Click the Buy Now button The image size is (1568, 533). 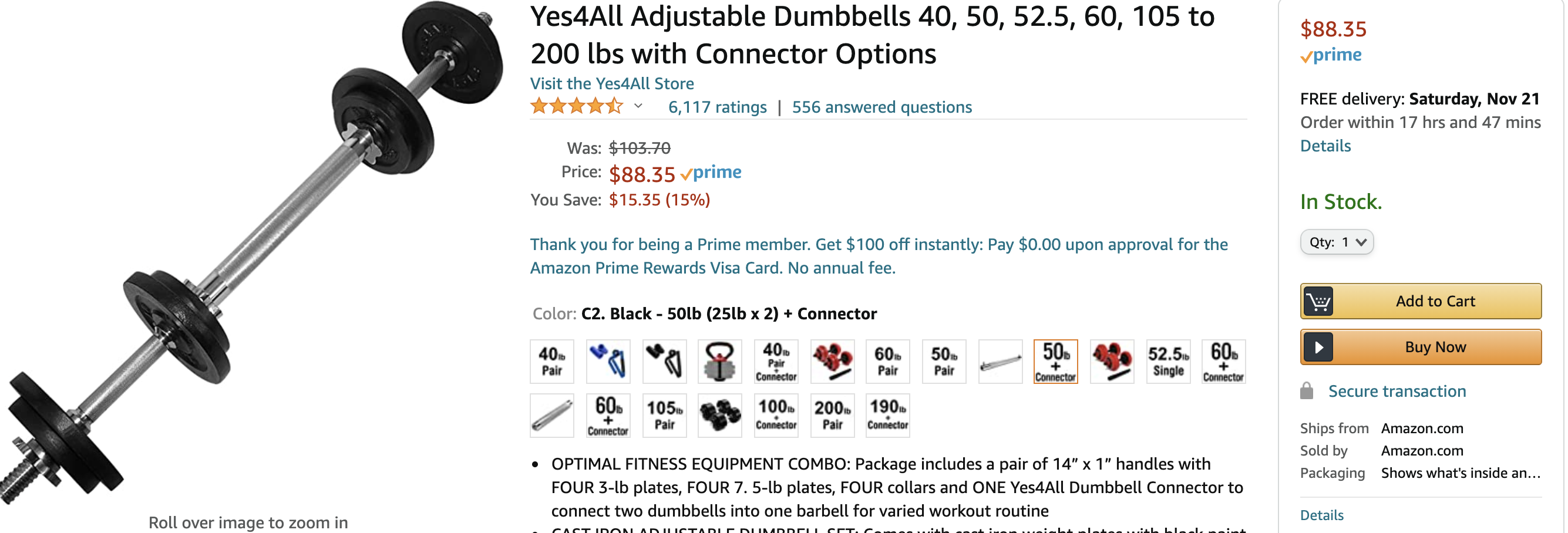(x=1421, y=347)
